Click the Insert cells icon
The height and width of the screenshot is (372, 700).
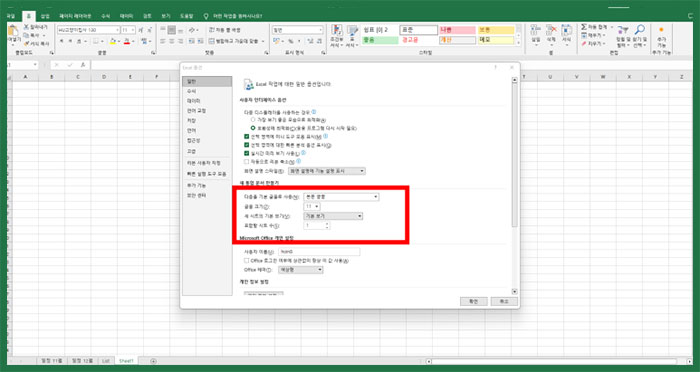(536, 30)
